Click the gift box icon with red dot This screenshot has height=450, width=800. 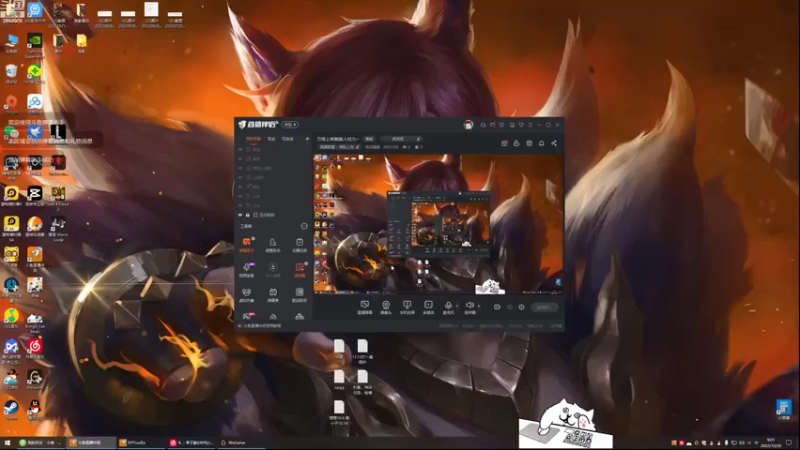pos(504,143)
